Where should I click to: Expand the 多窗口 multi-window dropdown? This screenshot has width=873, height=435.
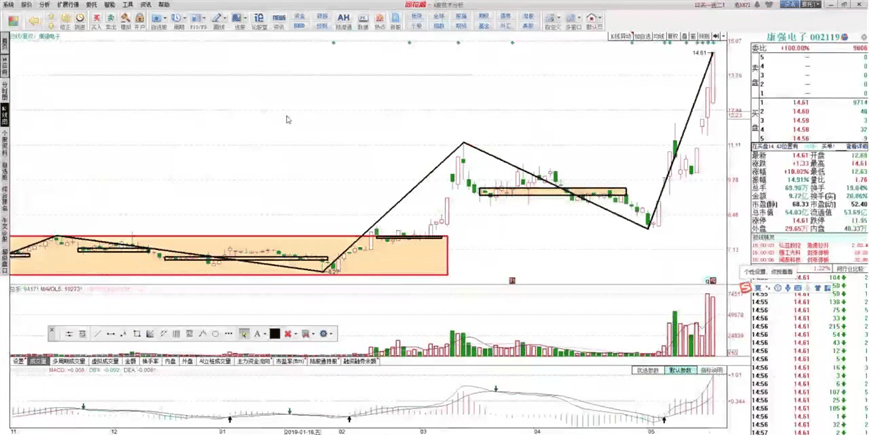[x=573, y=20]
